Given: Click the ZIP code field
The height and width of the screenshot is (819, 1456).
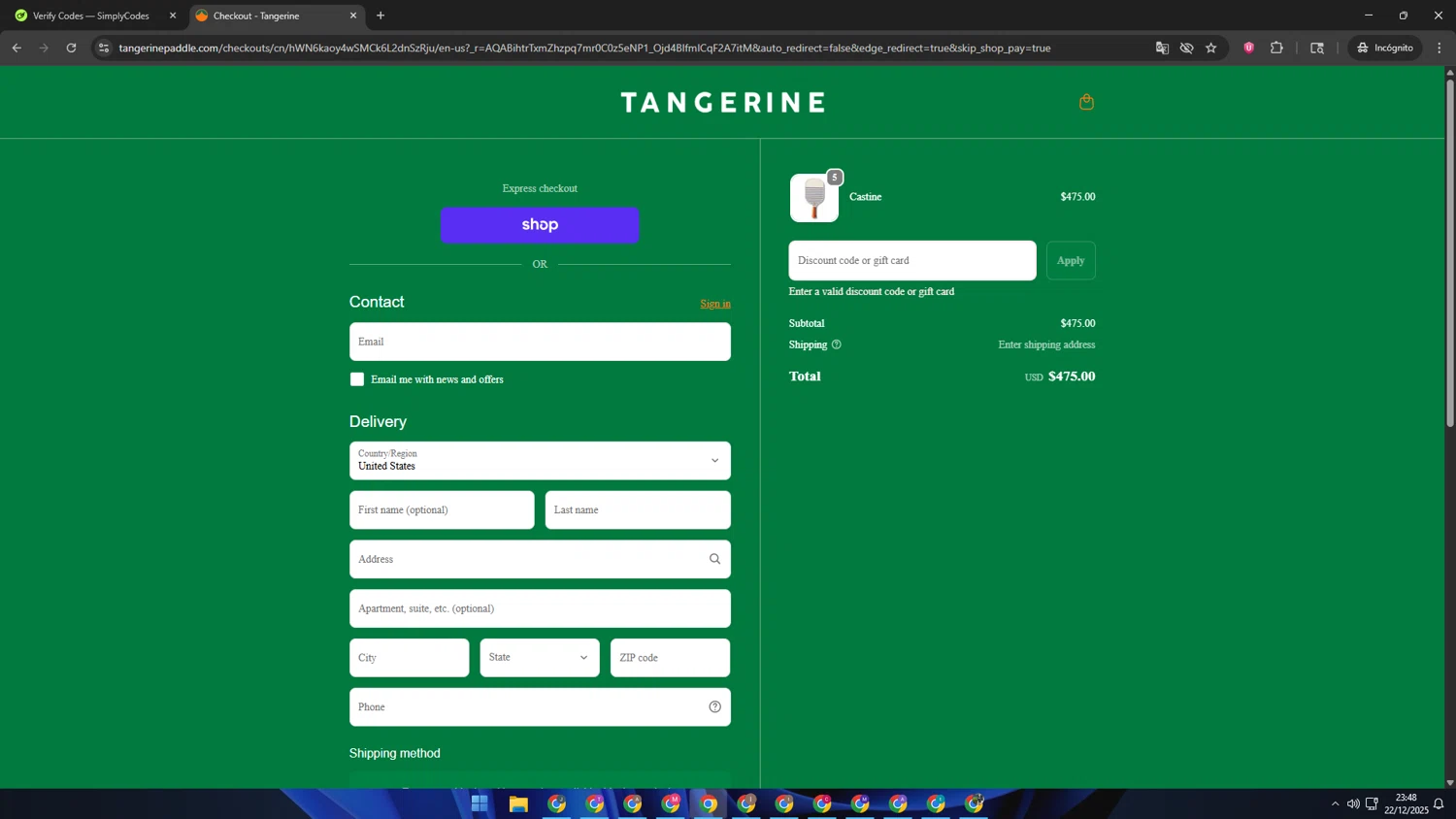Looking at the screenshot, I should click(x=670, y=657).
